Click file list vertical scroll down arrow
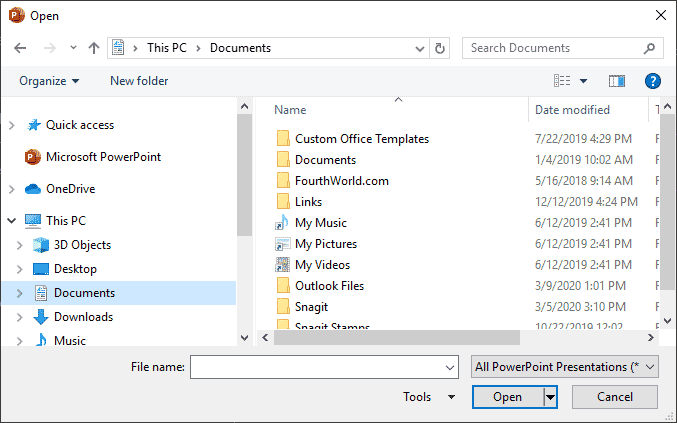677x423 pixels. (x=668, y=321)
